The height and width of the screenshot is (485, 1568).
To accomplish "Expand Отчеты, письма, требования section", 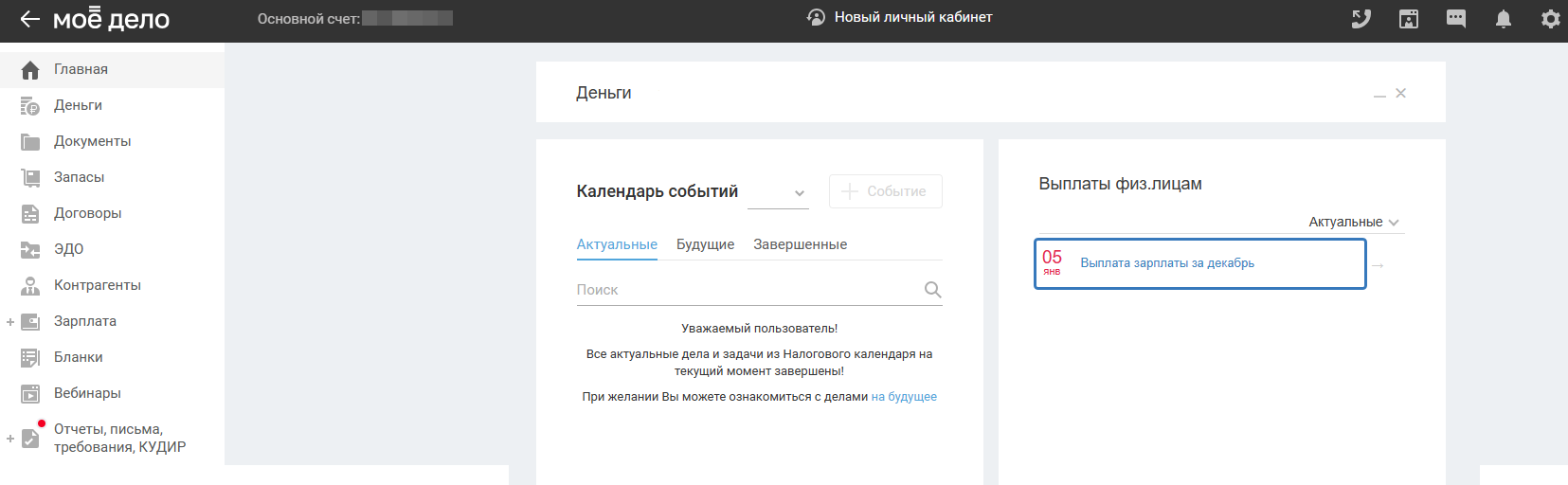I will point(10,439).
